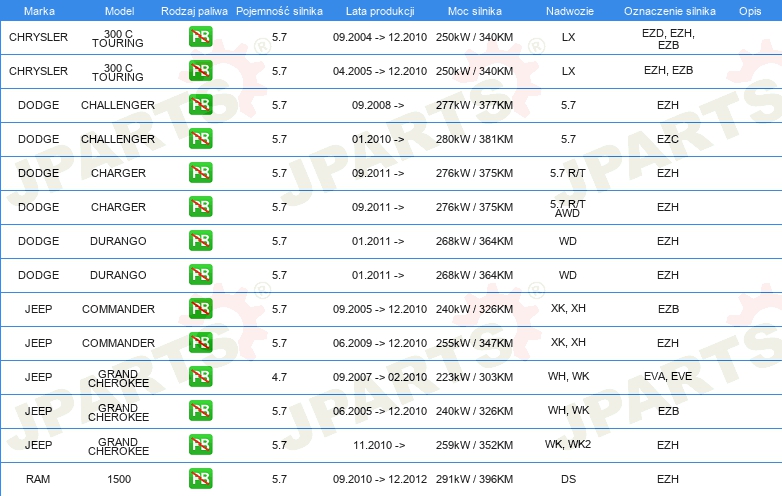Click the fuel icon for the Grand Cherokee 4.7
The image size is (782, 496).
click(200, 377)
